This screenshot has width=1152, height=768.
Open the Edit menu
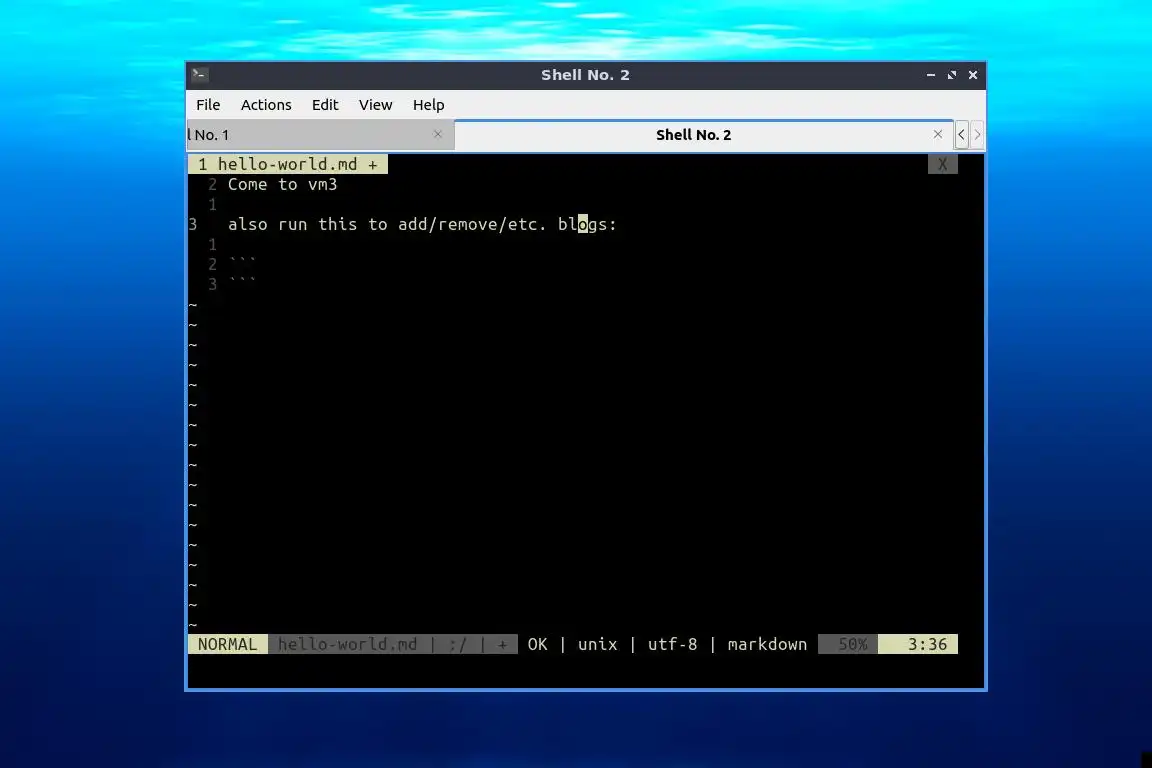[325, 104]
